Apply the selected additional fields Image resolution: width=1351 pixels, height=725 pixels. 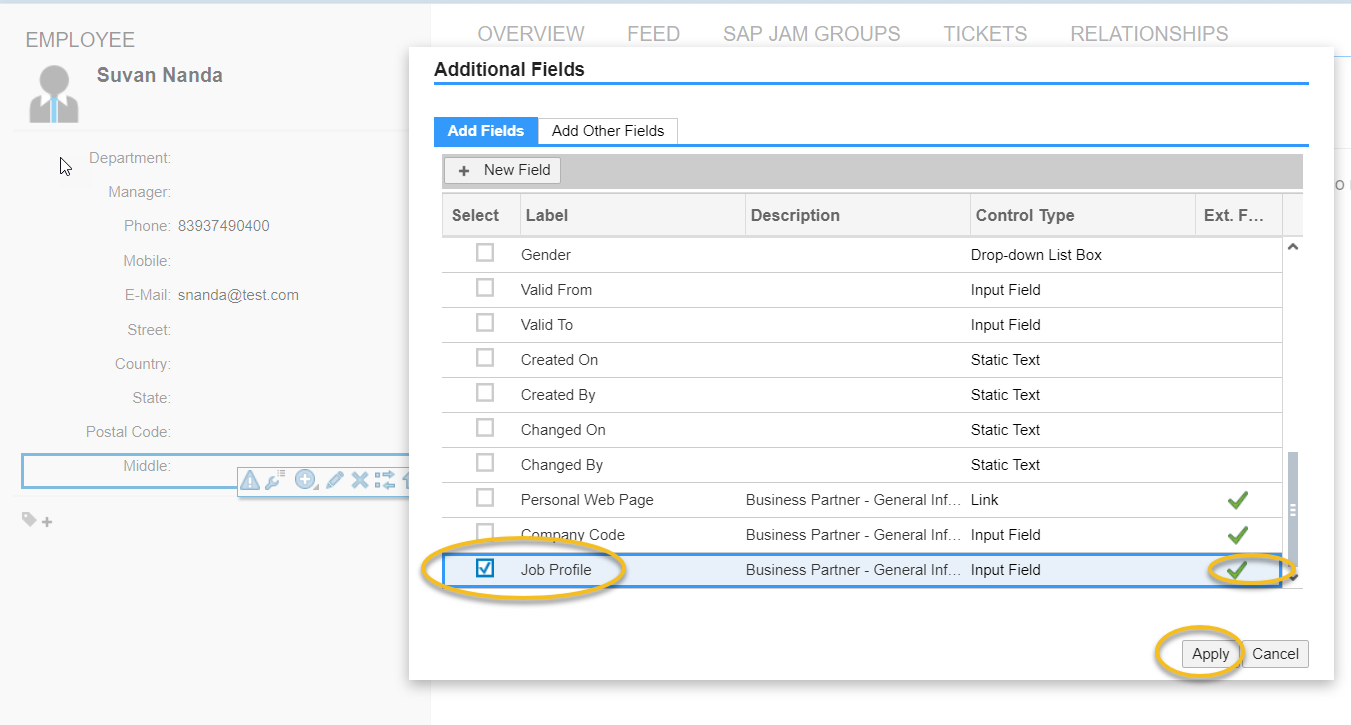point(1210,653)
